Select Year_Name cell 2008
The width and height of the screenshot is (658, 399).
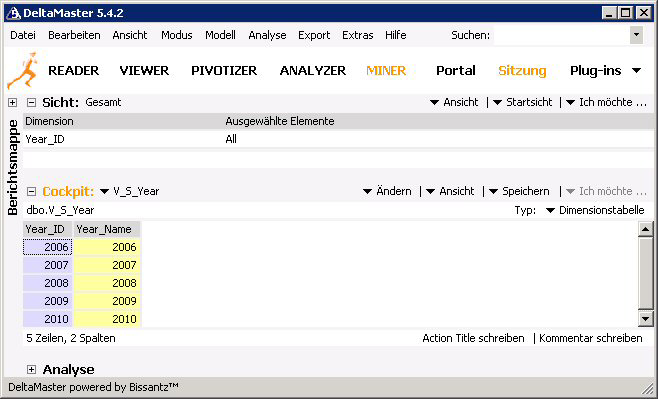[x=107, y=283]
